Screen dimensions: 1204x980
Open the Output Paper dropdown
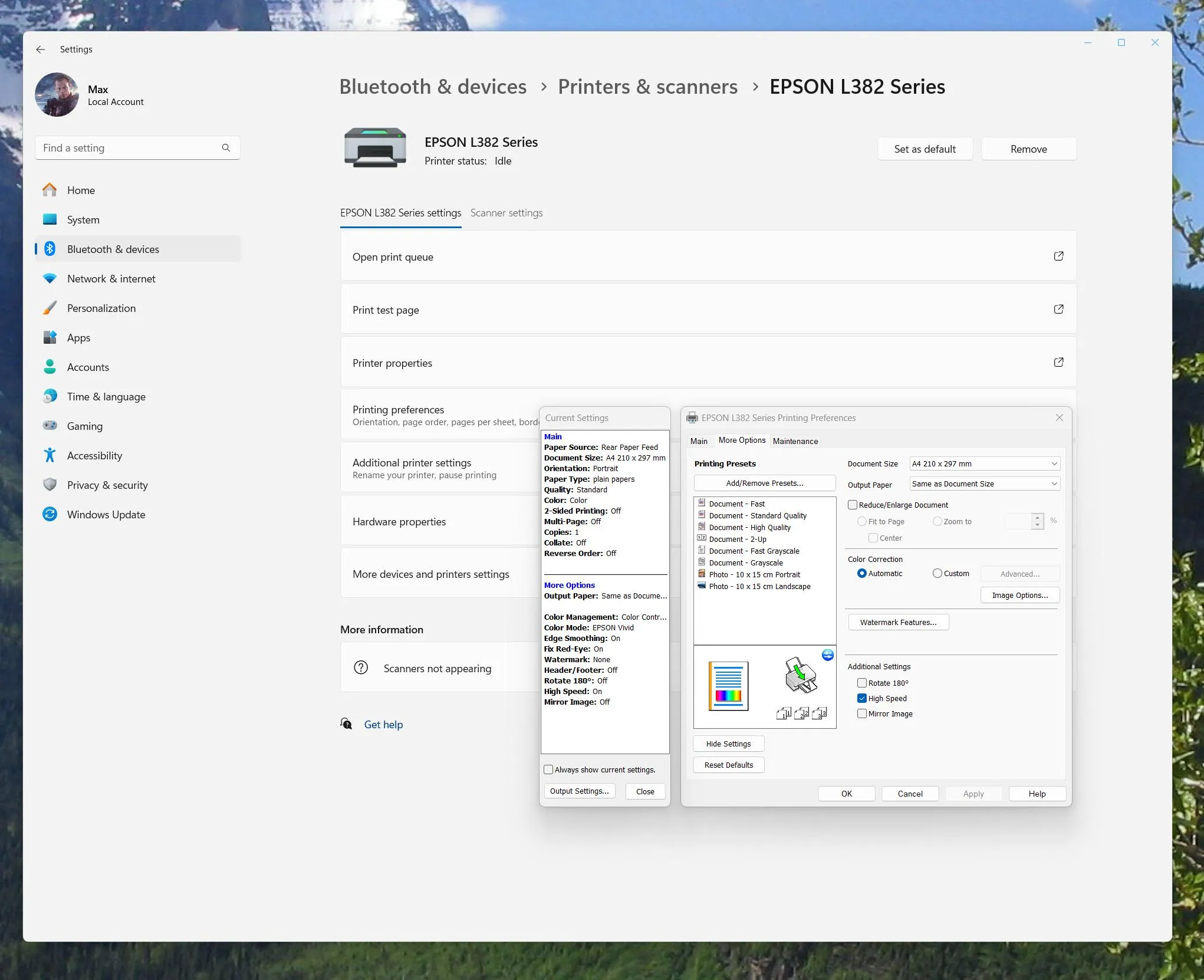pyautogui.click(x=985, y=484)
